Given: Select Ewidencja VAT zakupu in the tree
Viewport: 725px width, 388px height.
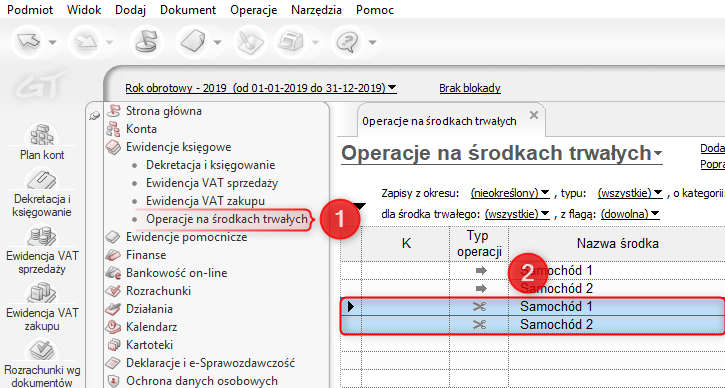Looking at the screenshot, I should tap(205, 201).
